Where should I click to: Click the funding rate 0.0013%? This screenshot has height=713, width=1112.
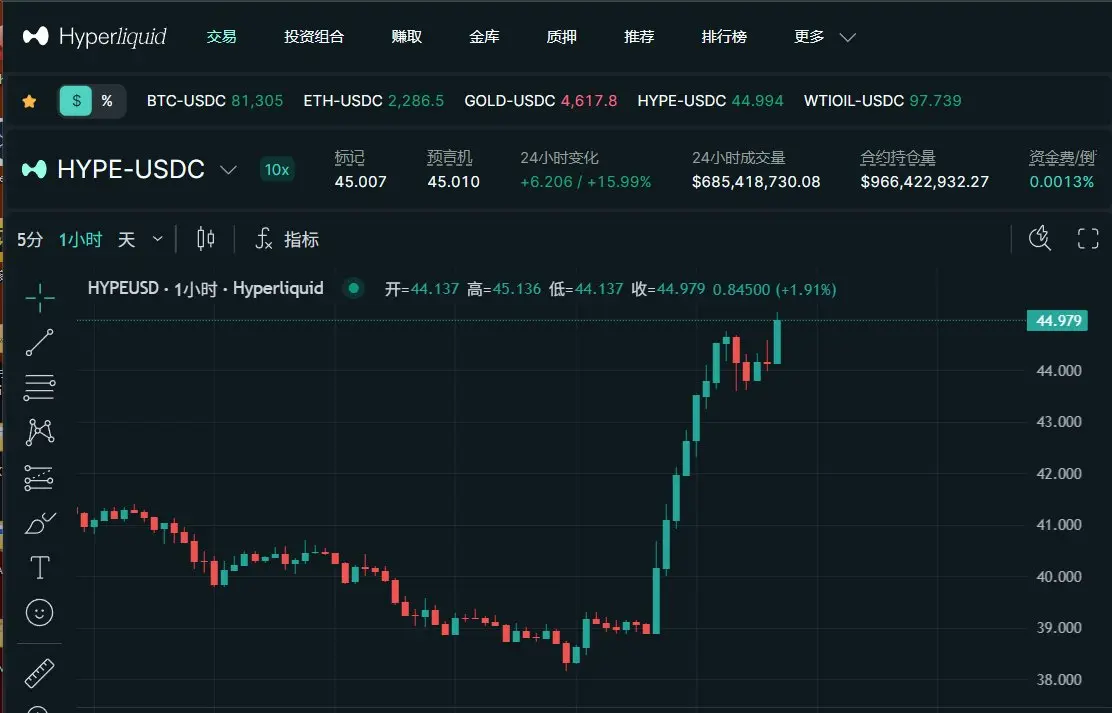point(1062,182)
